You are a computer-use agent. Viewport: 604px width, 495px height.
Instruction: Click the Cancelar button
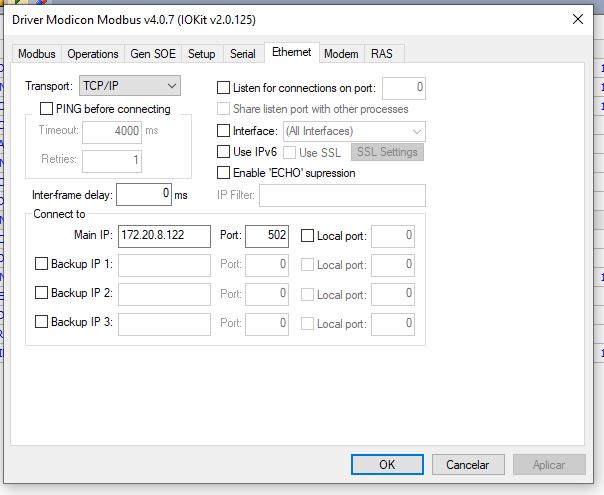coord(468,464)
